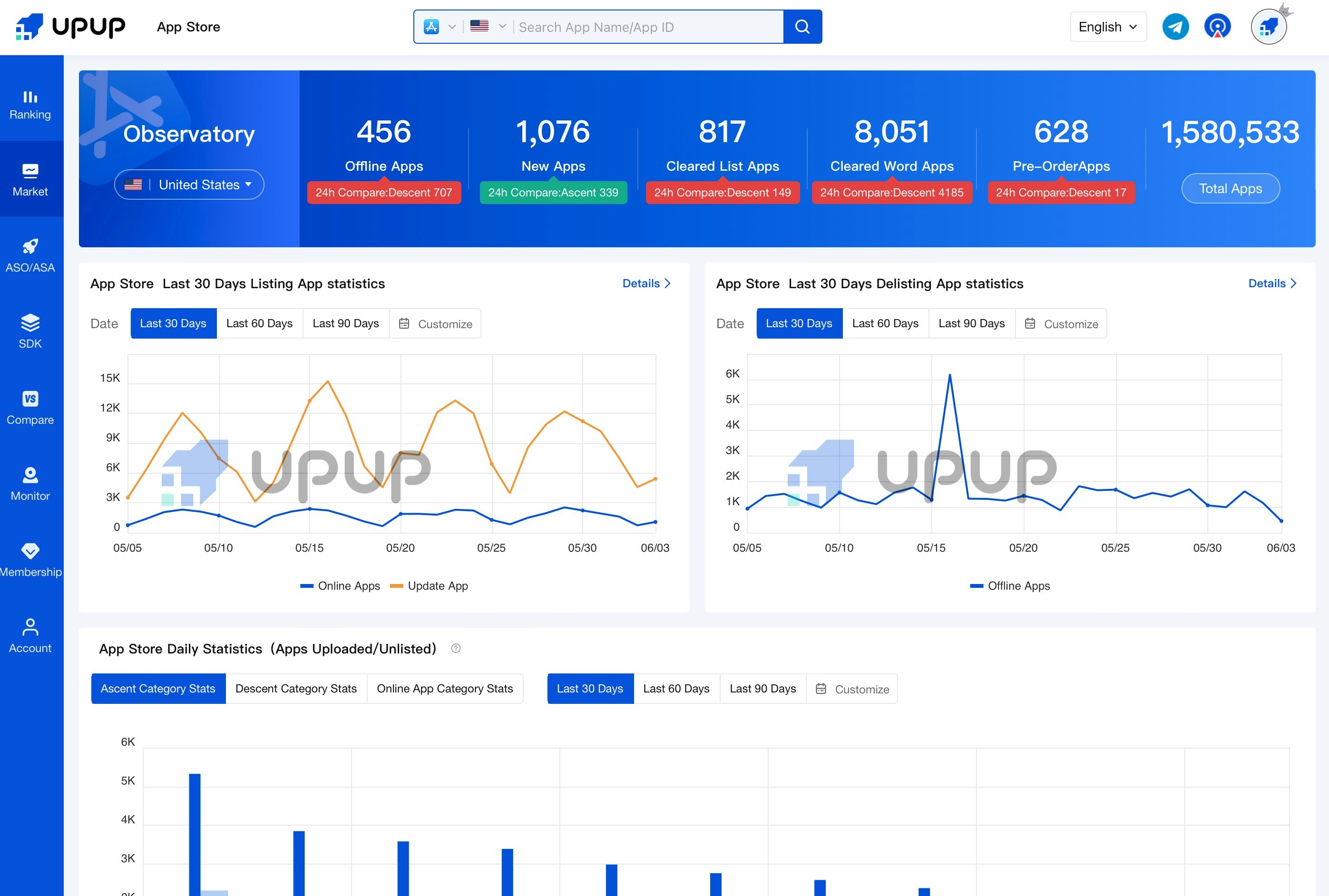The width and height of the screenshot is (1329, 896).
Task: Click the 24h Compare:Descent 149 badge
Action: coord(723,193)
